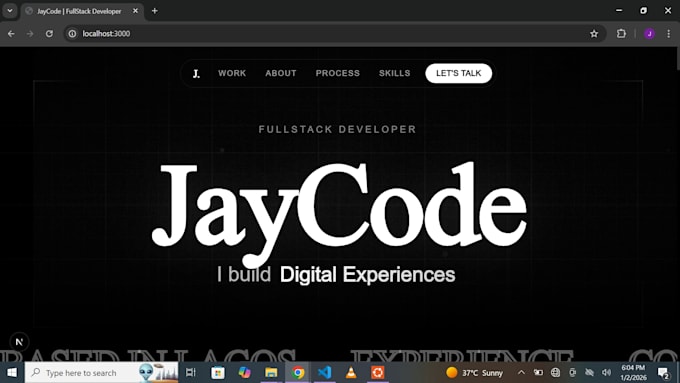Switch to Chrome in the taskbar
Screen dimensions: 680x383
click(298, 373)
